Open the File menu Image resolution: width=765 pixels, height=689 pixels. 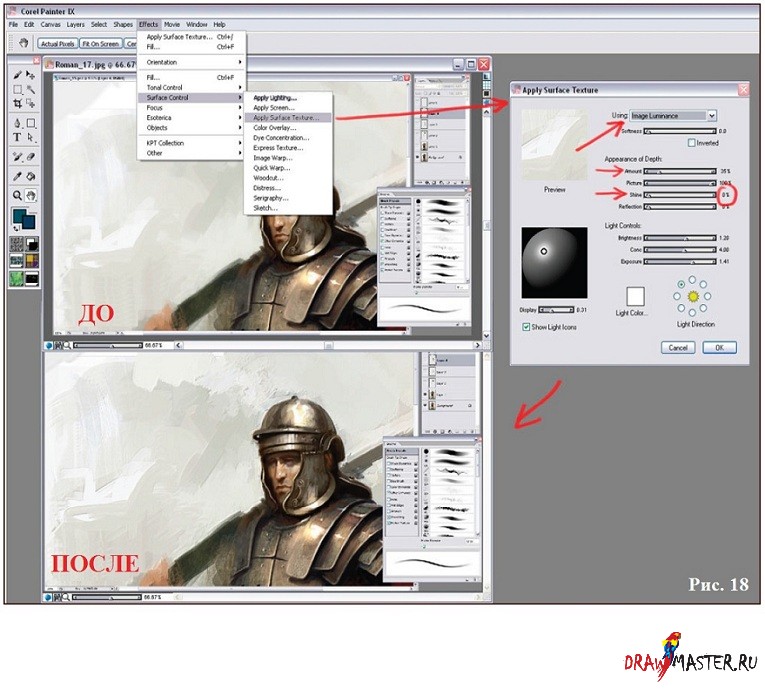[13, 24]
